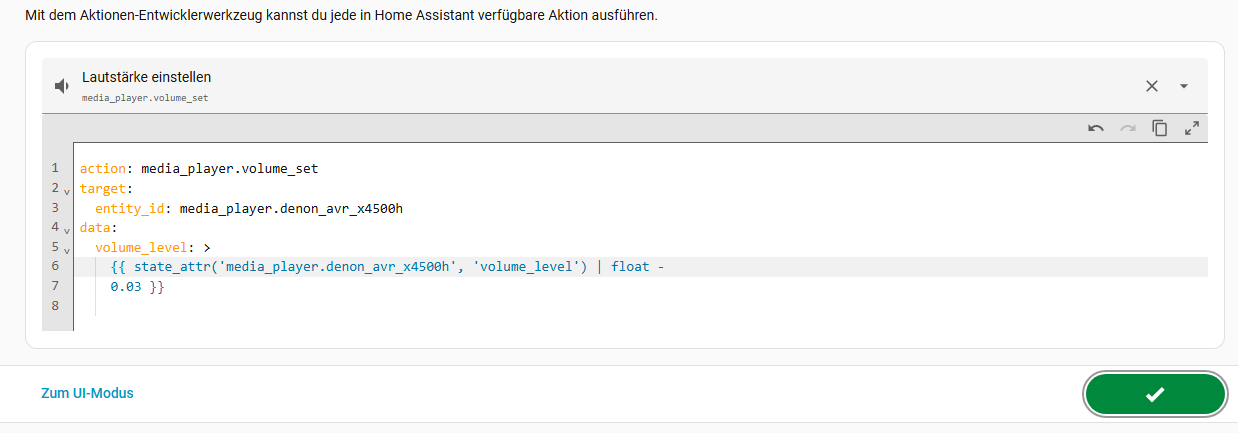Image resolution: width=1238 pixels, height=433 pixels.
Task: Click the 0.03 value on line 7
Action: [x=126, y=287]
